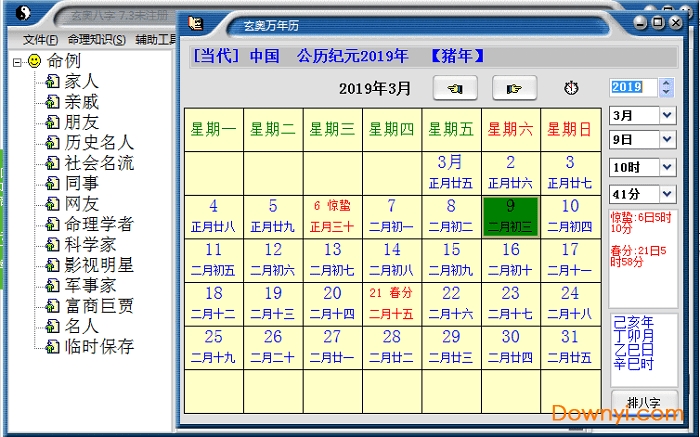
Task: Click the icon next to 富商巨贾
Action: coord(53,306)
